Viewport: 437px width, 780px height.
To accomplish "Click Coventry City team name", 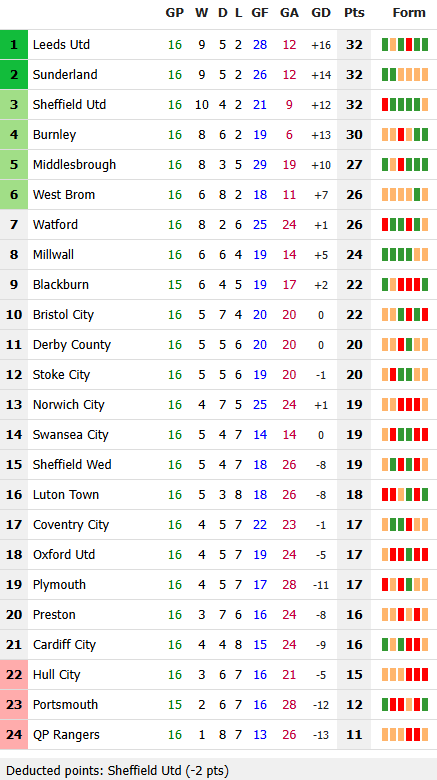I will [x=71, y=525].
